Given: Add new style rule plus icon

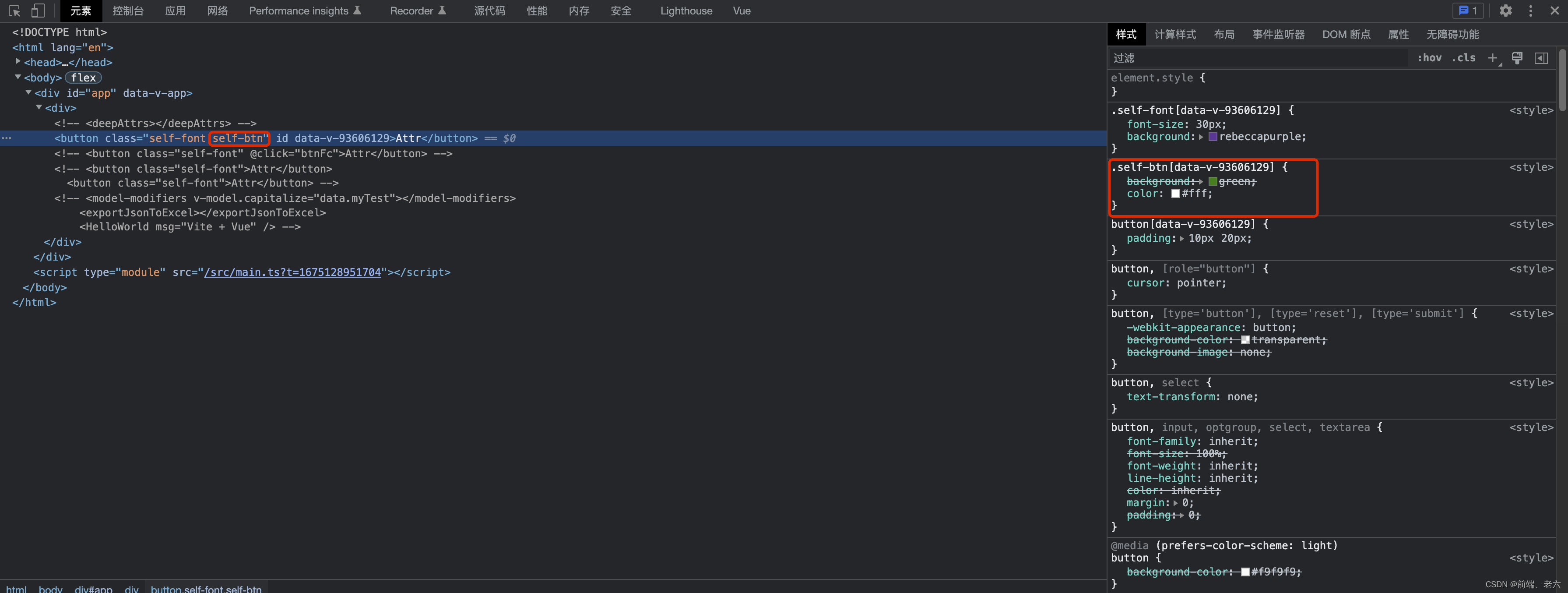Looking at the screenshot, I should click(1493, 58).
